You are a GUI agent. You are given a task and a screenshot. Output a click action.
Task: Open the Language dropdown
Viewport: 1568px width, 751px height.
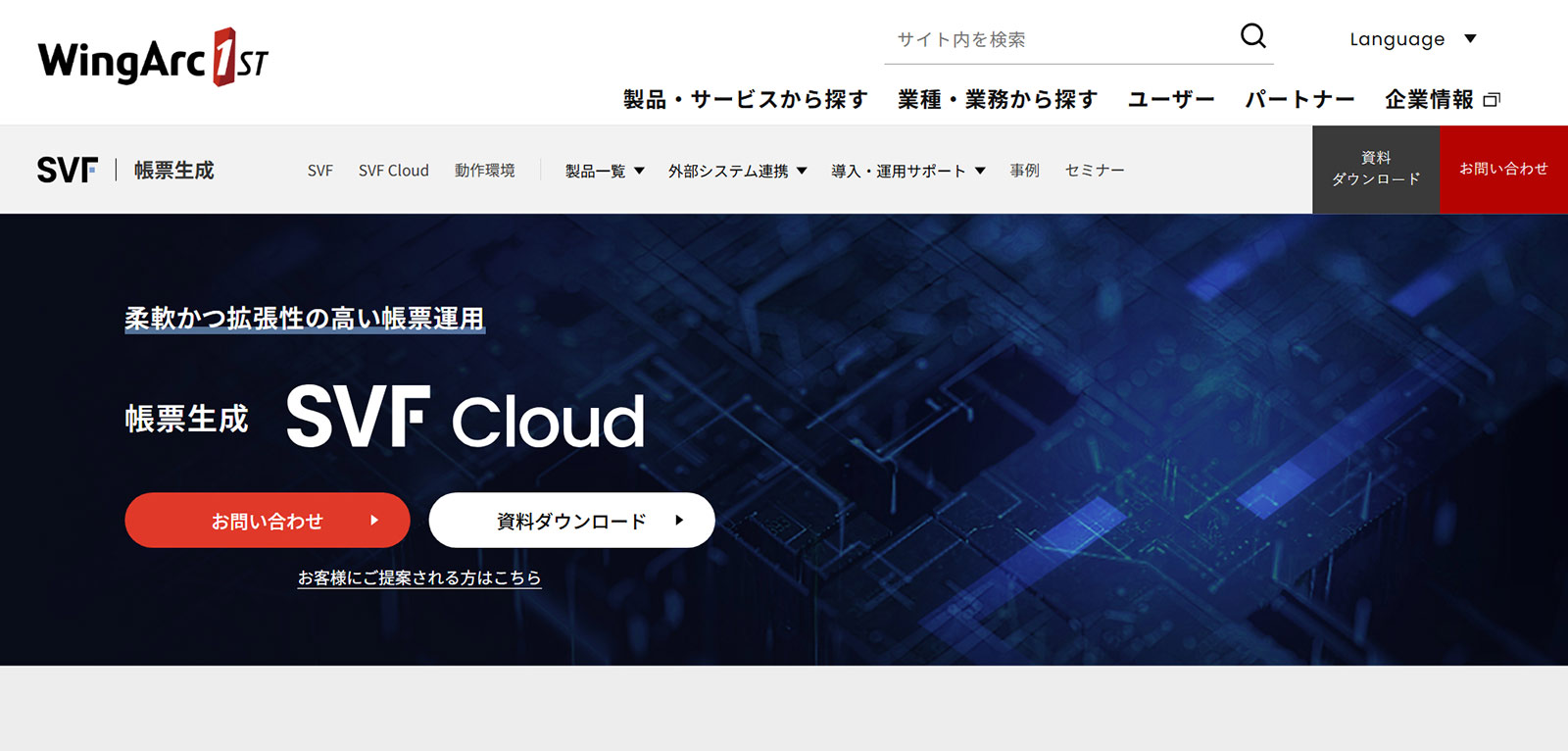coord(1412,39)
